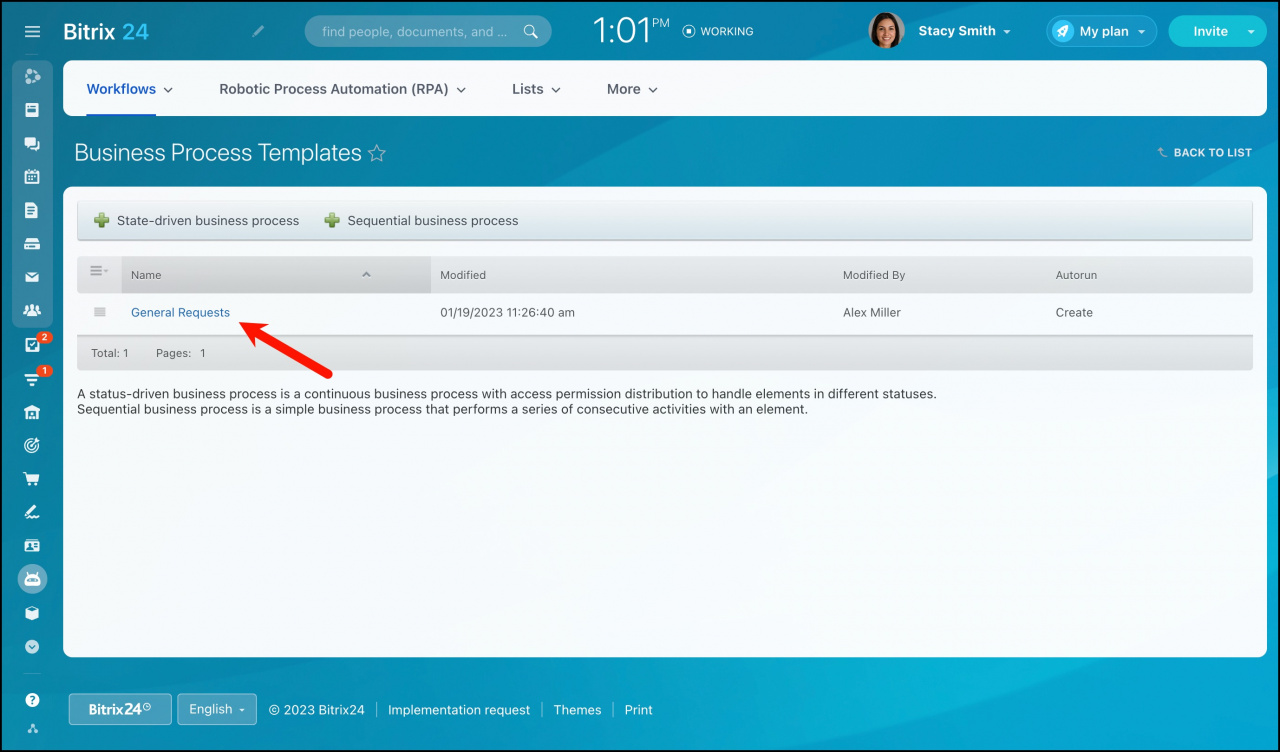The width and height of the screenshot is (1280, 752).
Task: Open the Company building icon in sidebar
Action: coord(32,412)
